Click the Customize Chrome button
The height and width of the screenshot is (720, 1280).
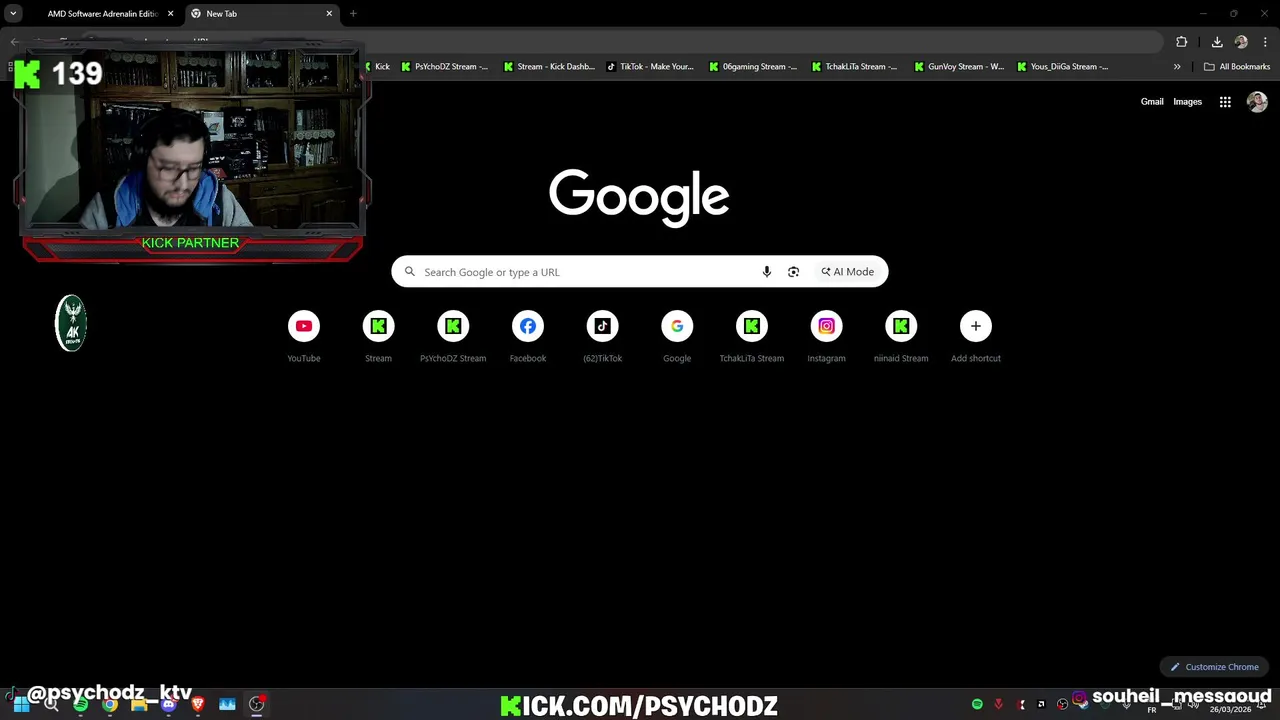click(x=1215, y=667)
